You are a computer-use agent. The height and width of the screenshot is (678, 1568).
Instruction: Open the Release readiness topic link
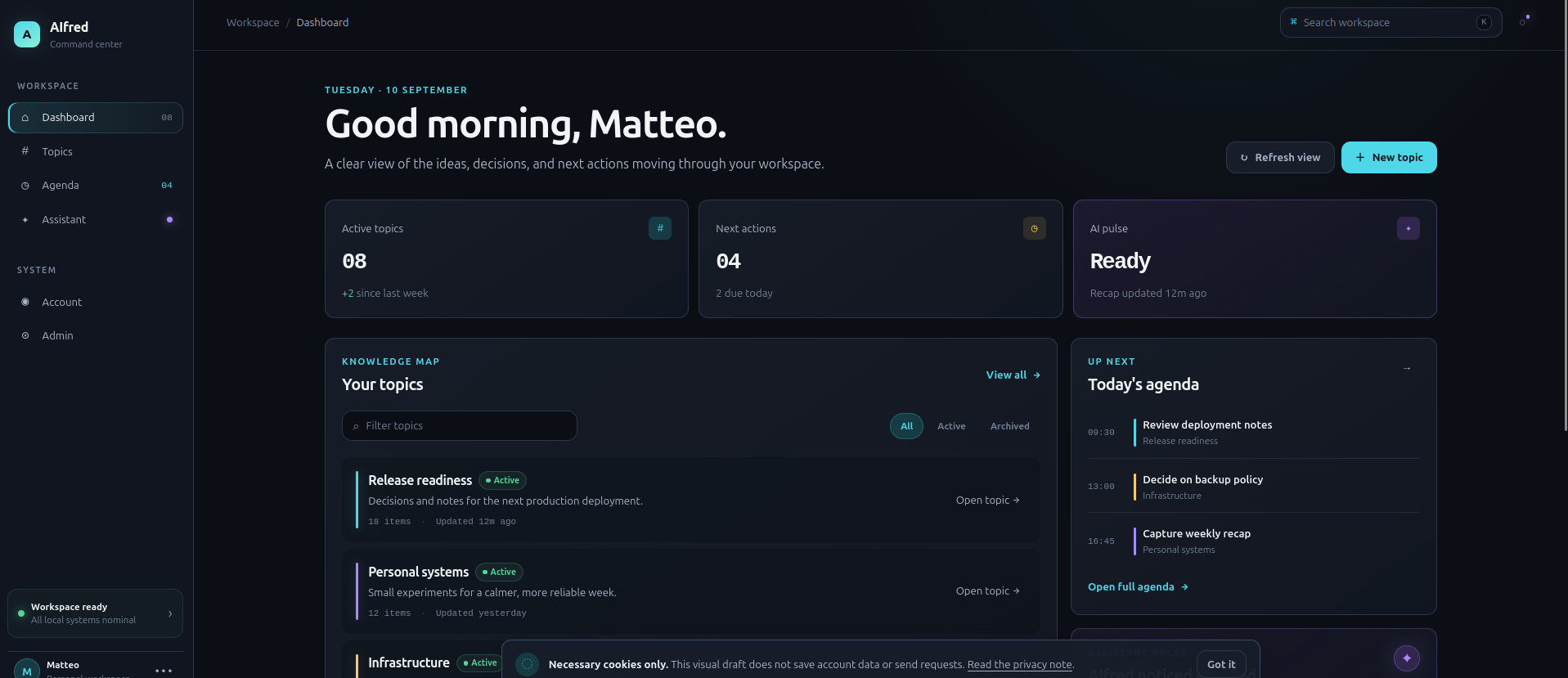(988, 500)
